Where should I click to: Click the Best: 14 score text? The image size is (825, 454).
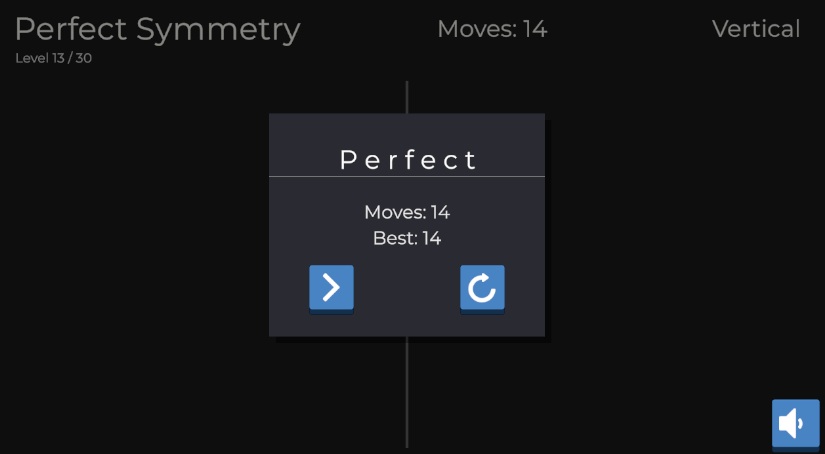[x=407, y=238]
